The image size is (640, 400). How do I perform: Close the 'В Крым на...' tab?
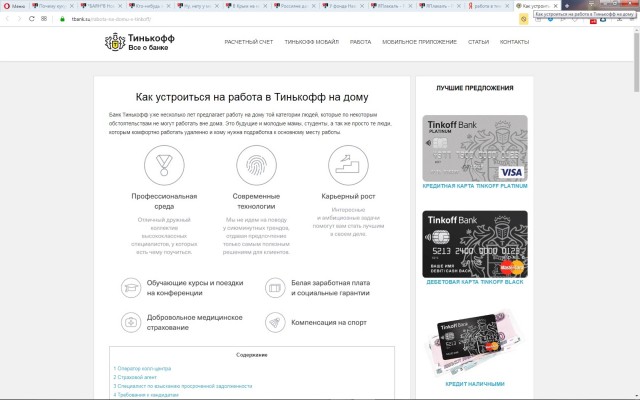tap(265, 6)
